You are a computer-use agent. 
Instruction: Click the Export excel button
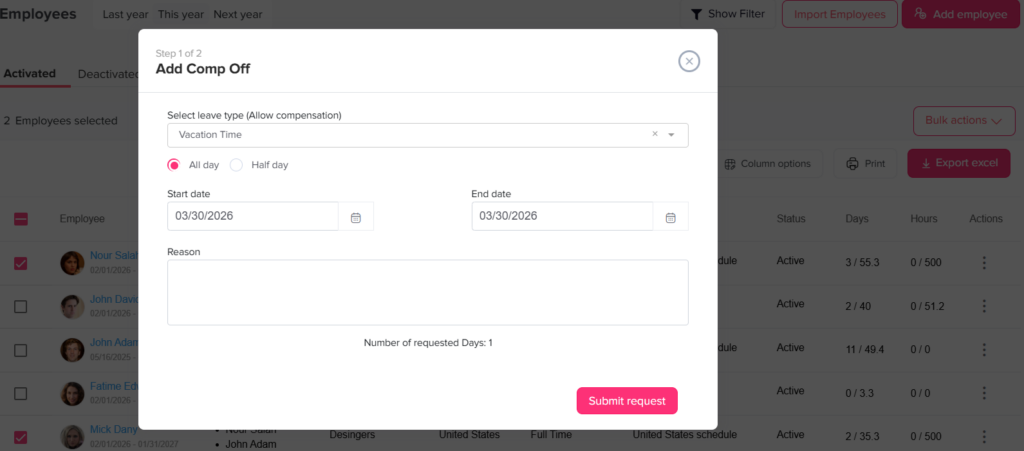958,164
